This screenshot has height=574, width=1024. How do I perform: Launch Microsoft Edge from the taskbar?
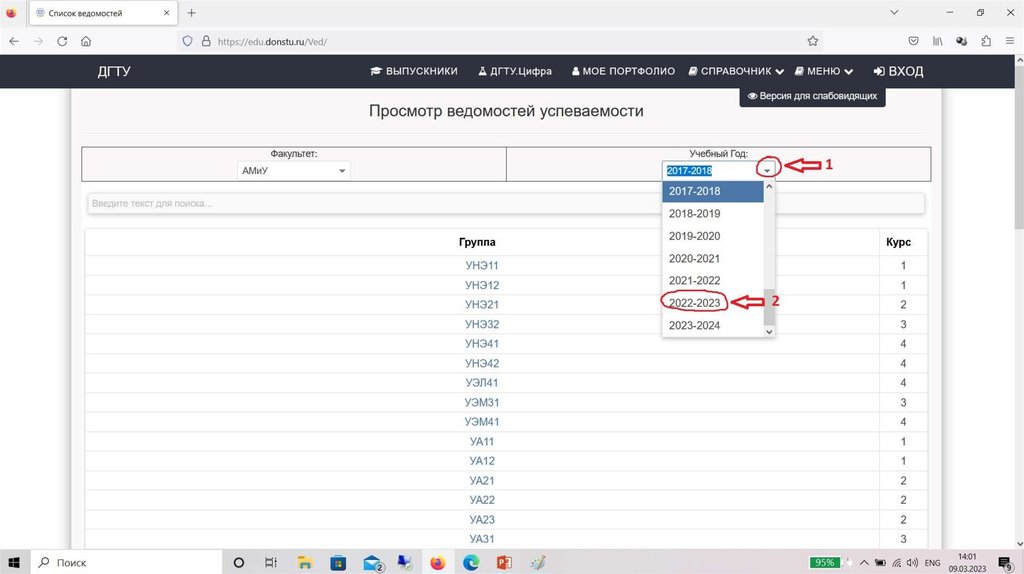click(471, 563)
